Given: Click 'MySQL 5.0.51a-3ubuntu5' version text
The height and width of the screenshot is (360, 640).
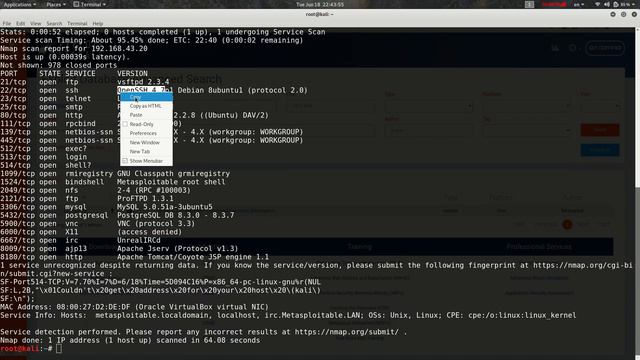Looking at the screenshot, I should coord(164,207).
